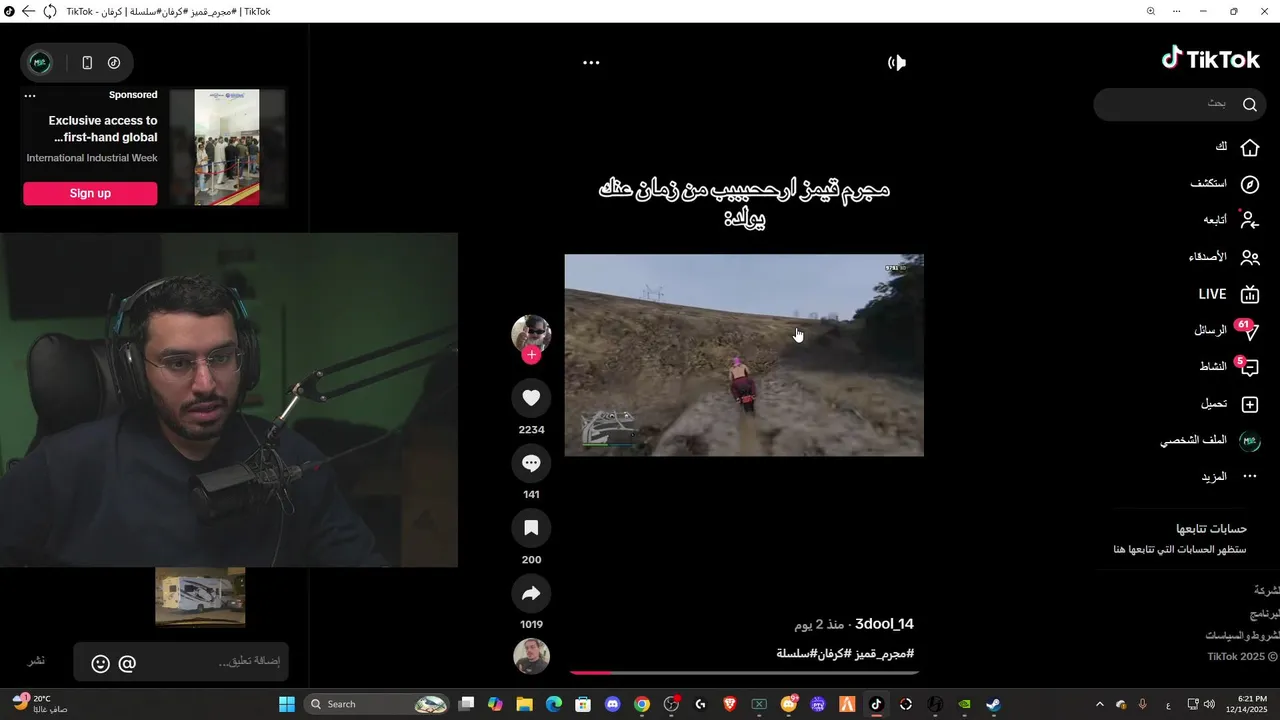The image size is (1280, 720).
Task: Open the More (المزيد) sidebar menu
Action: point(1230,477)
